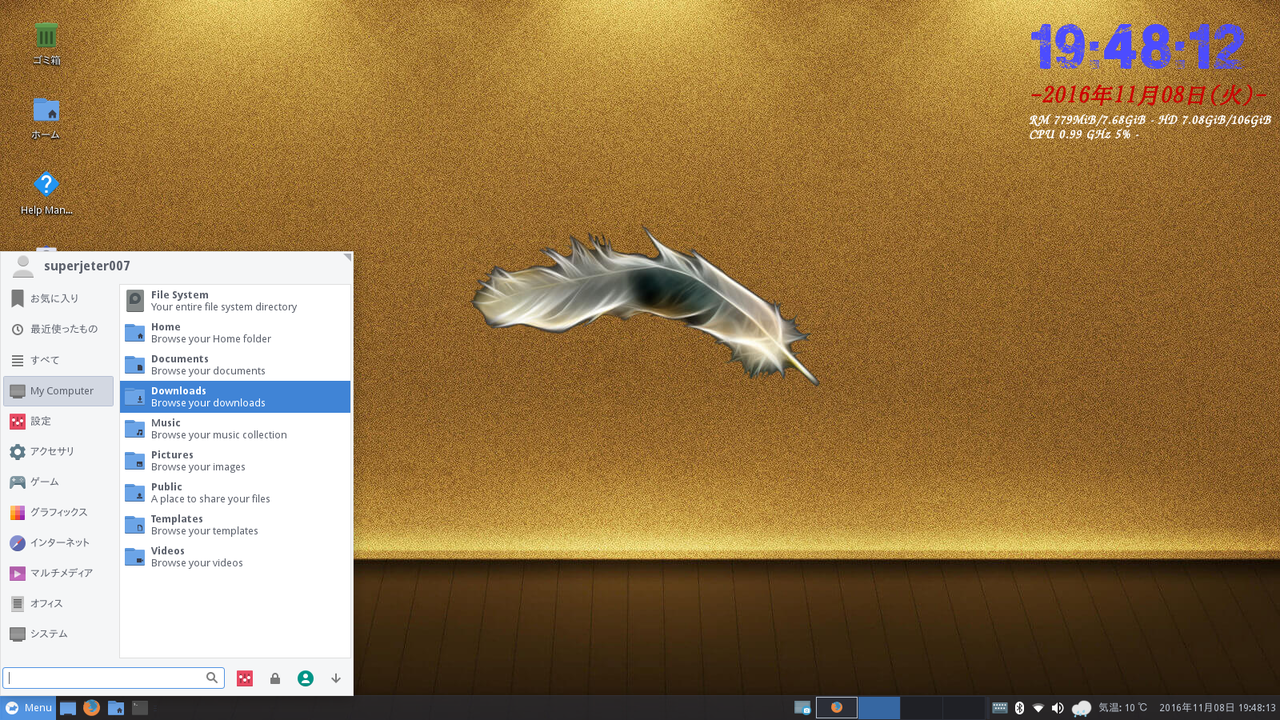The image size is (1280, 720).
Task: Open the Wi-Fi network tray icon
Action: pos(1039,708)
